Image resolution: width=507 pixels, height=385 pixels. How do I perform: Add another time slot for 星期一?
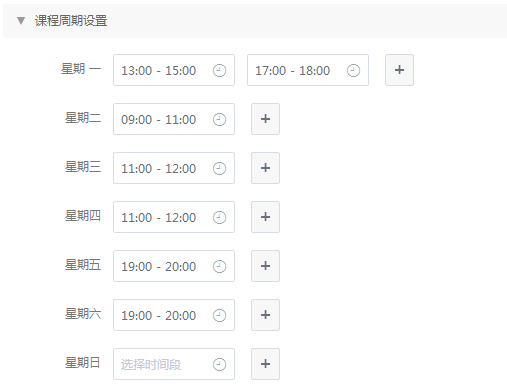[x=399, y=70]
